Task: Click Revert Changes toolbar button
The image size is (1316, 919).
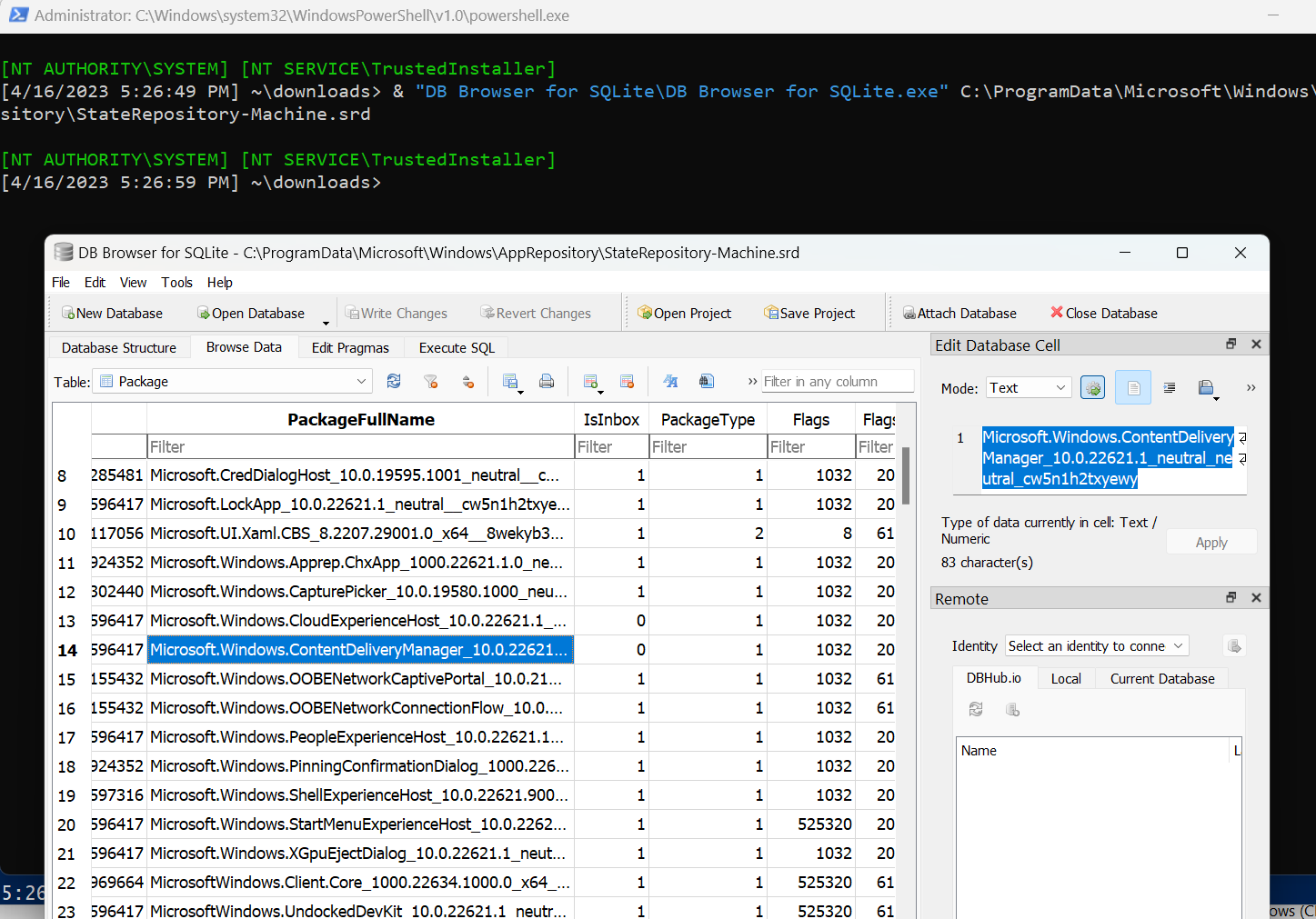Action: [536, 314]
